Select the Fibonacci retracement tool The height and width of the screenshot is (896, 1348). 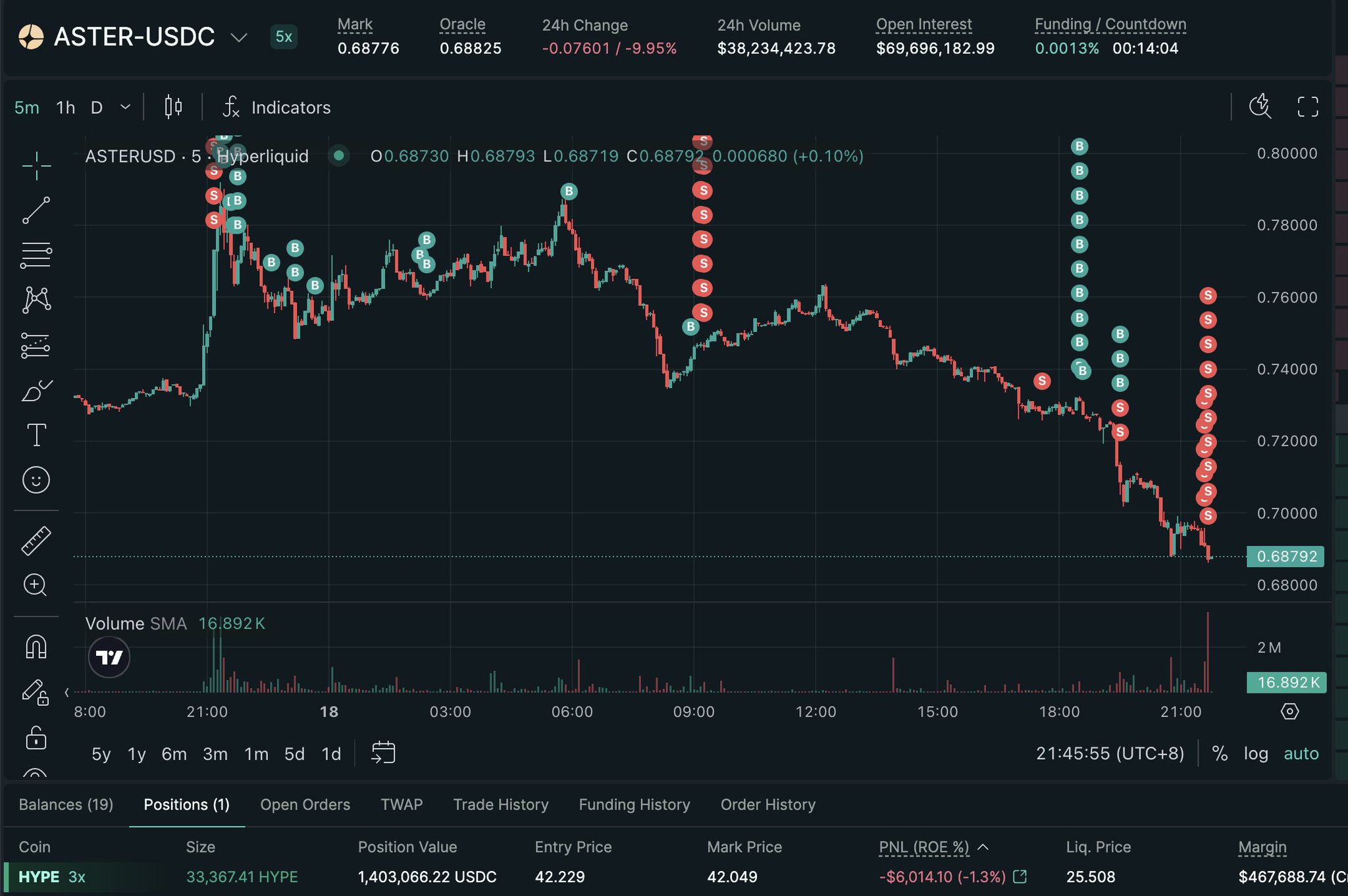tap(36, 255)
